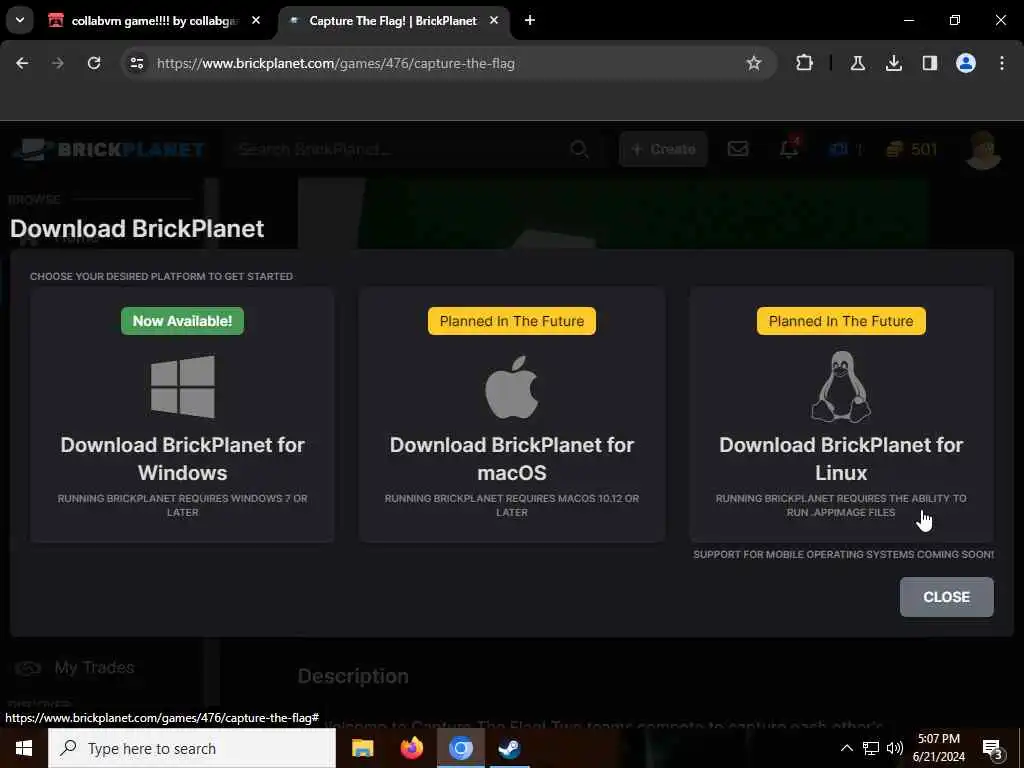Select the Capture The Flag! BrickPlanet tab
Screen dimensions: 1024x768
pos(393,21)
